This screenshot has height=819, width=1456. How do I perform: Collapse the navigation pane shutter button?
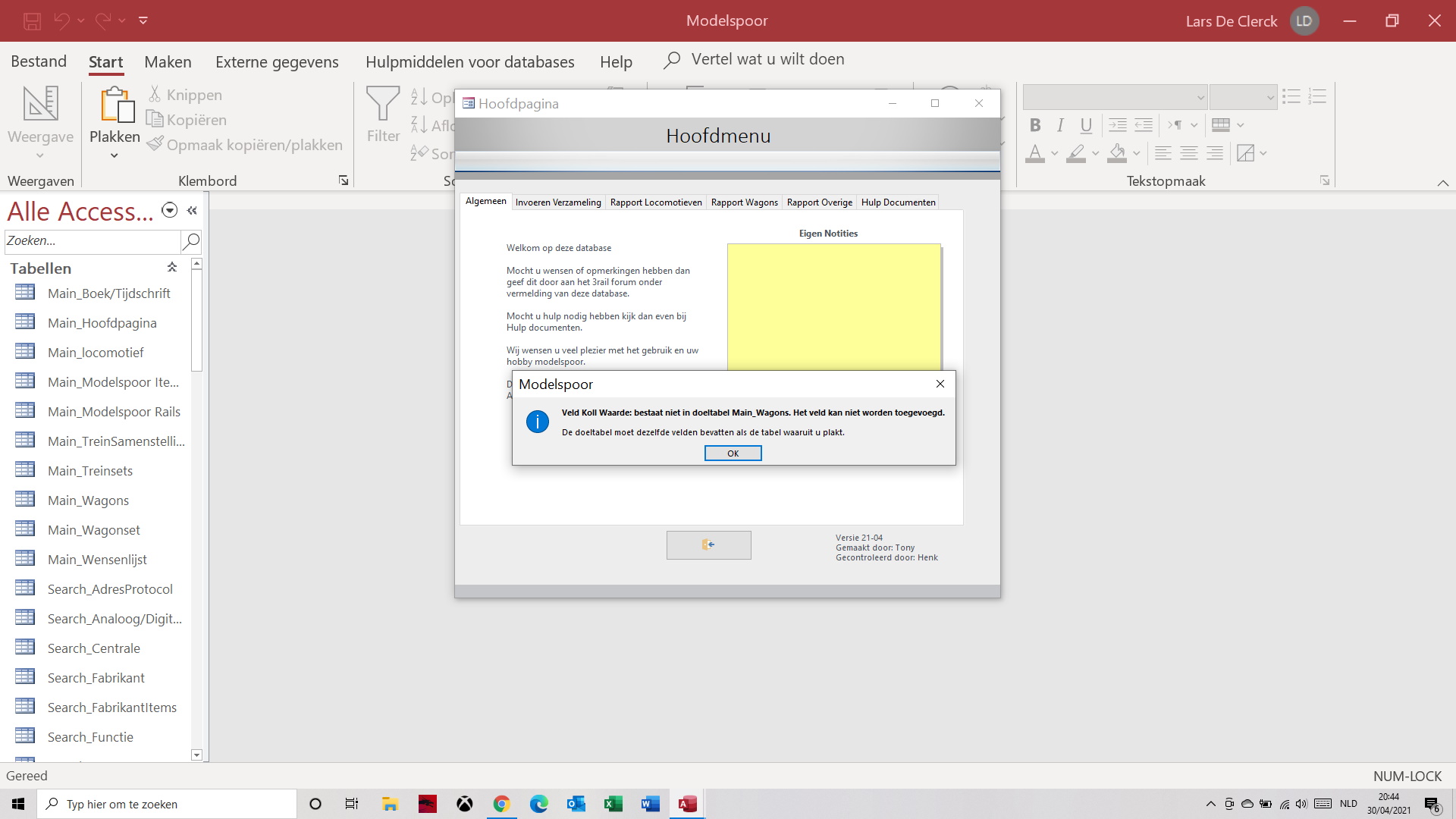click(x=193, y=211)
